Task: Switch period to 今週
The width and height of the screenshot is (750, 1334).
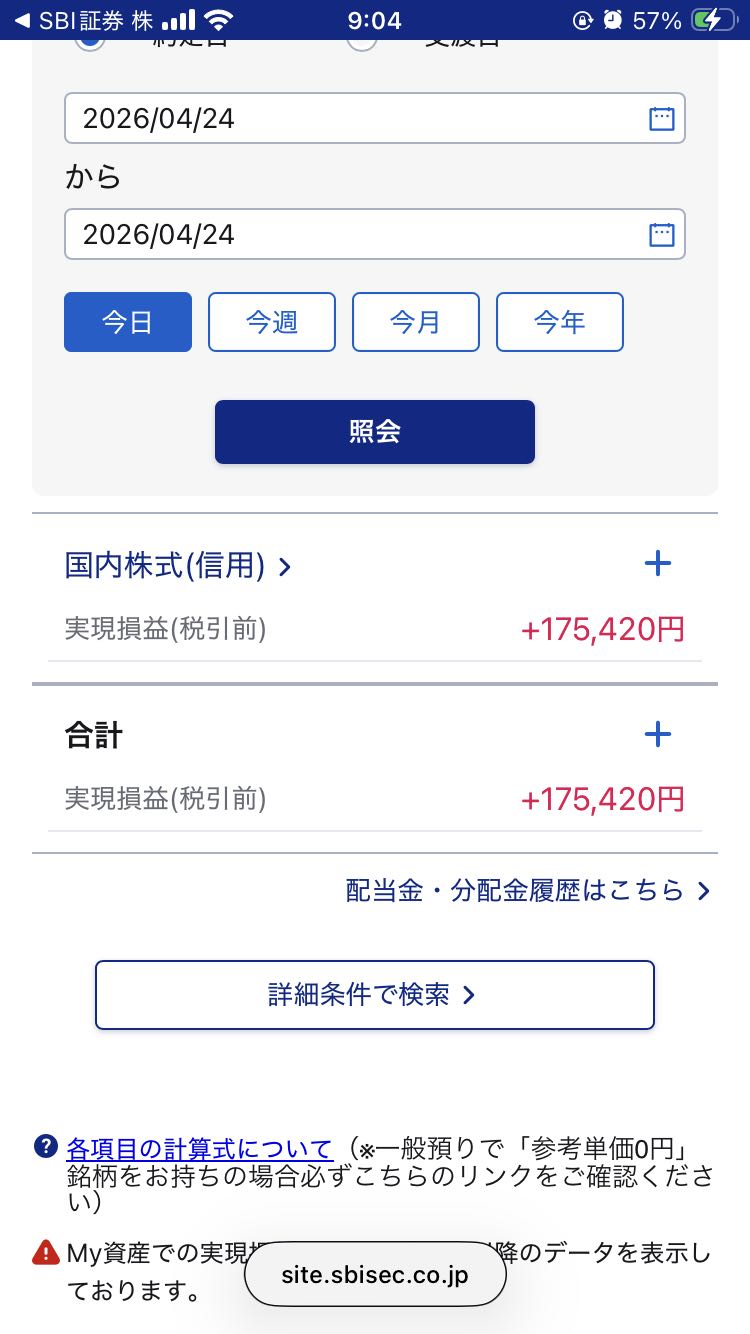Action: [272, 322]
